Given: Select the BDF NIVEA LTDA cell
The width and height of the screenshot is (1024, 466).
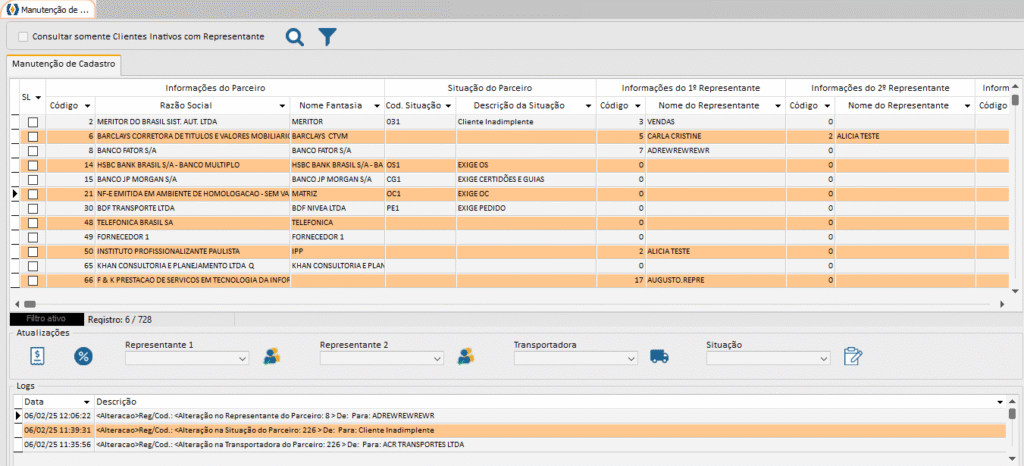Looking at the screenshot, I should [337, 208].
